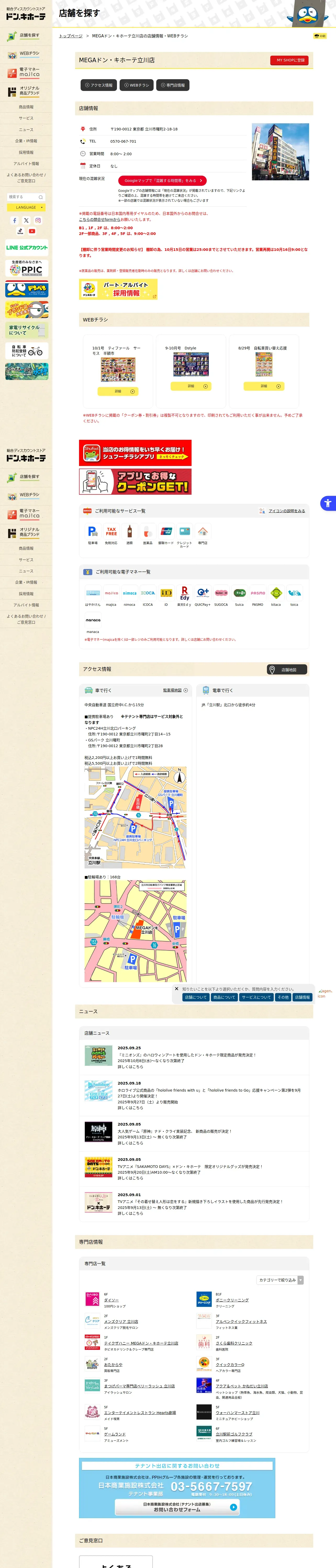
Task: Open the accessibility widget icon
Action: click(328, 503)
